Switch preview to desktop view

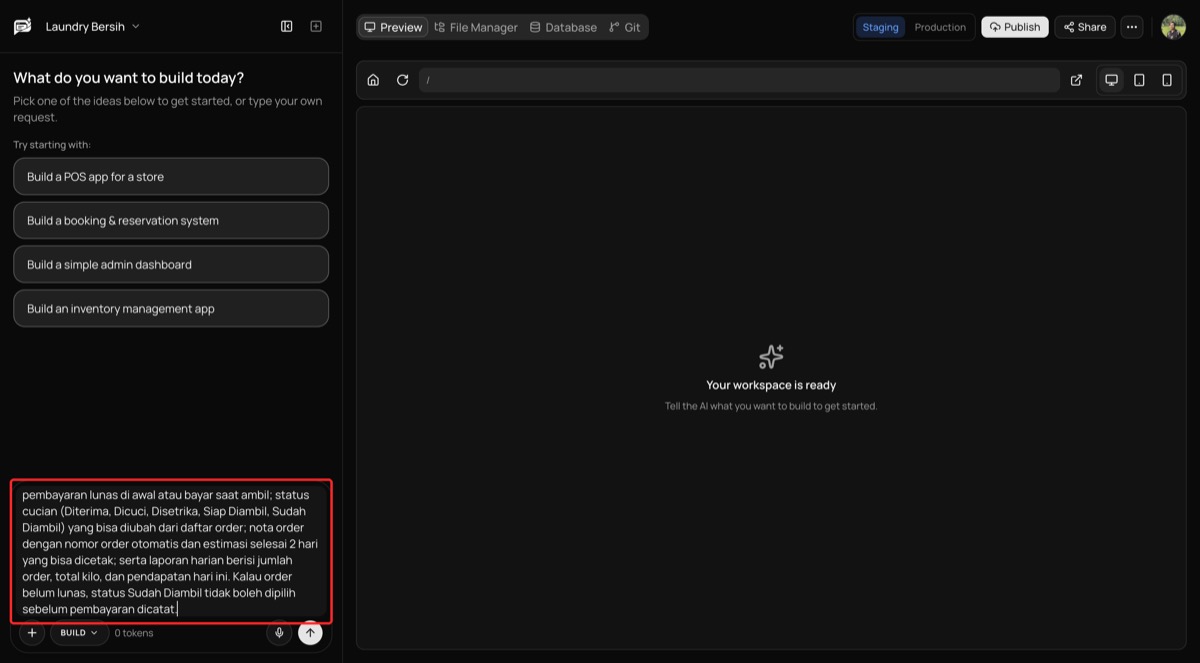click(1111, 80)
